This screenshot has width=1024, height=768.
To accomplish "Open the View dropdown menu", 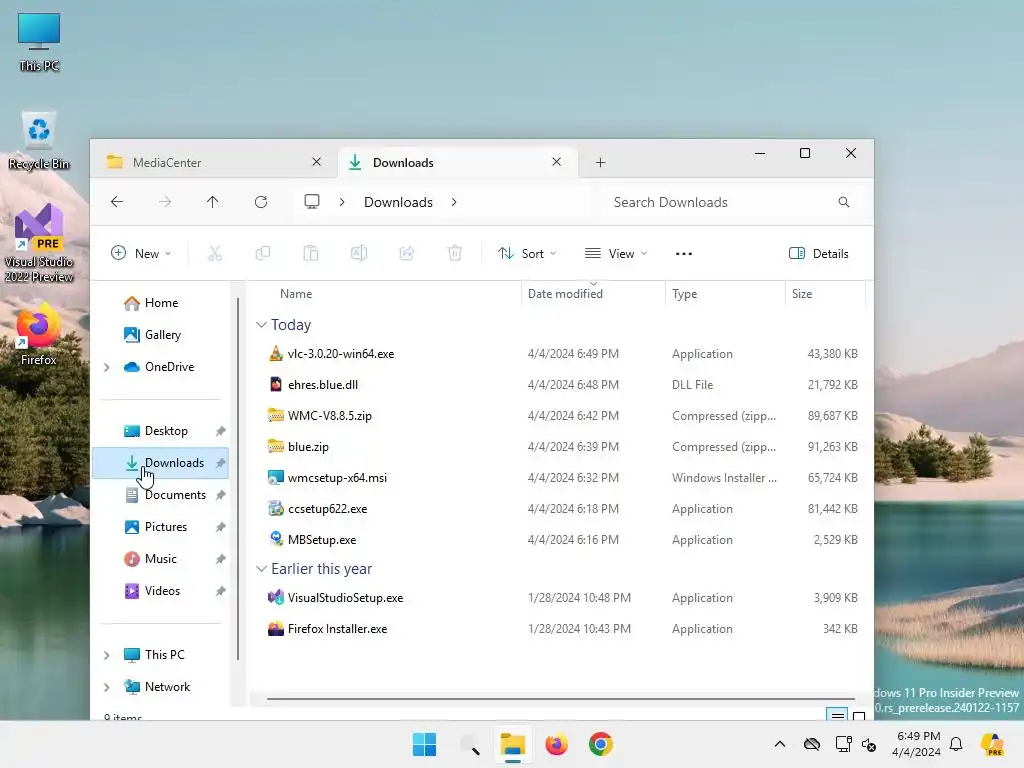I will (616, 253).
